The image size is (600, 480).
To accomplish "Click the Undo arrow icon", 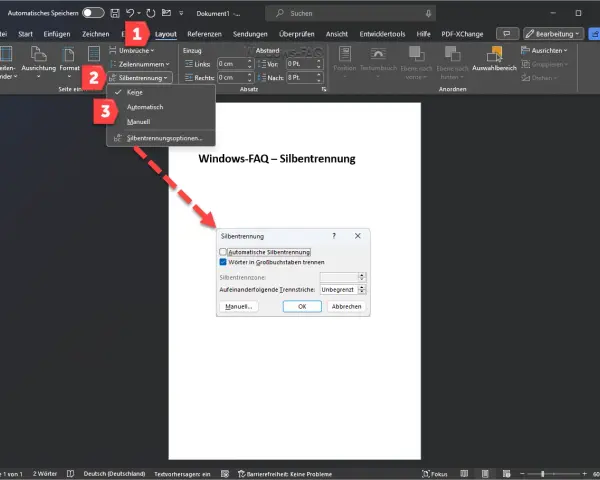I will pos(130,13).
